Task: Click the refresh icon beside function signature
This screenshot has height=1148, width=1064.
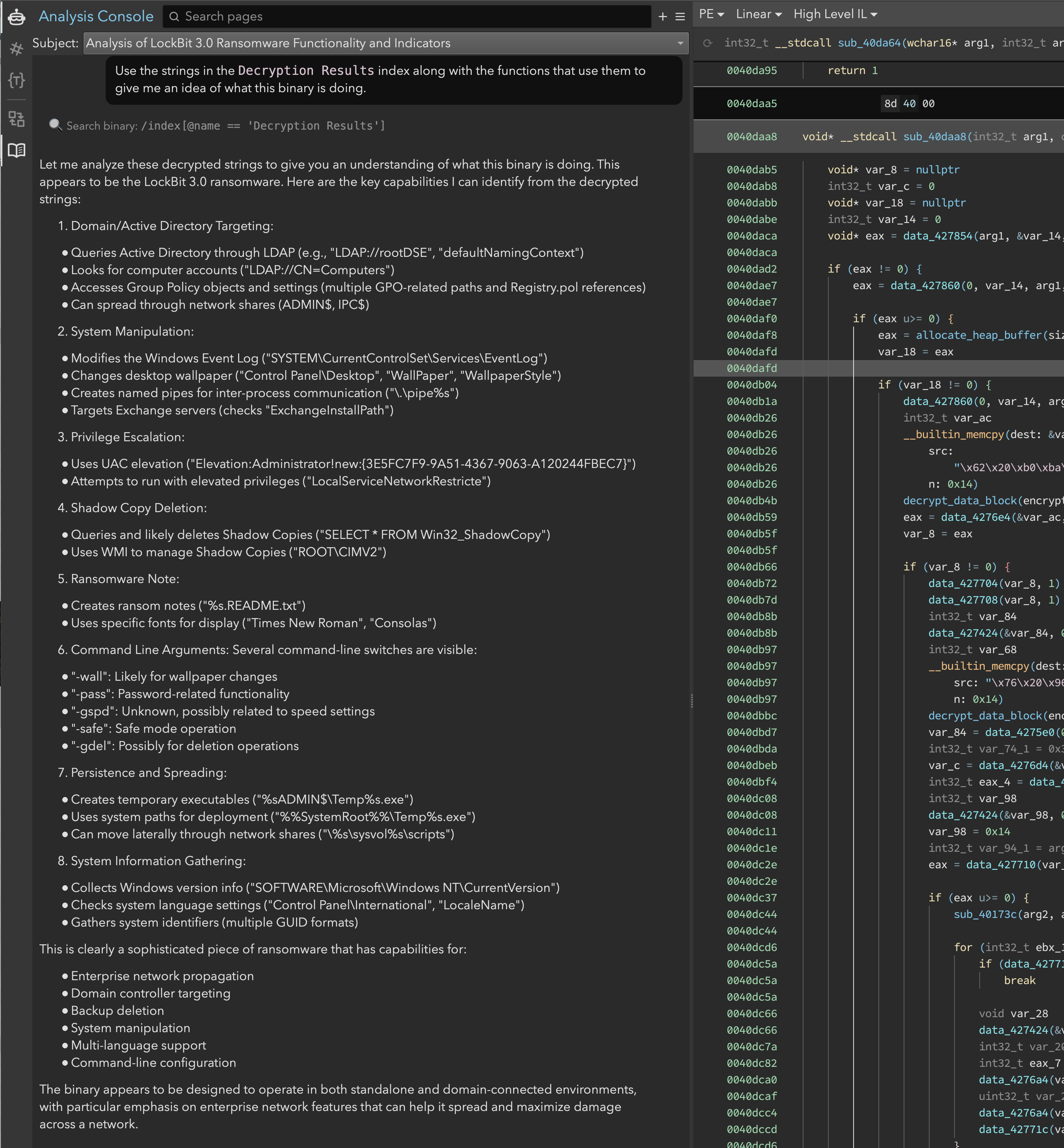Action: [708, 43]
